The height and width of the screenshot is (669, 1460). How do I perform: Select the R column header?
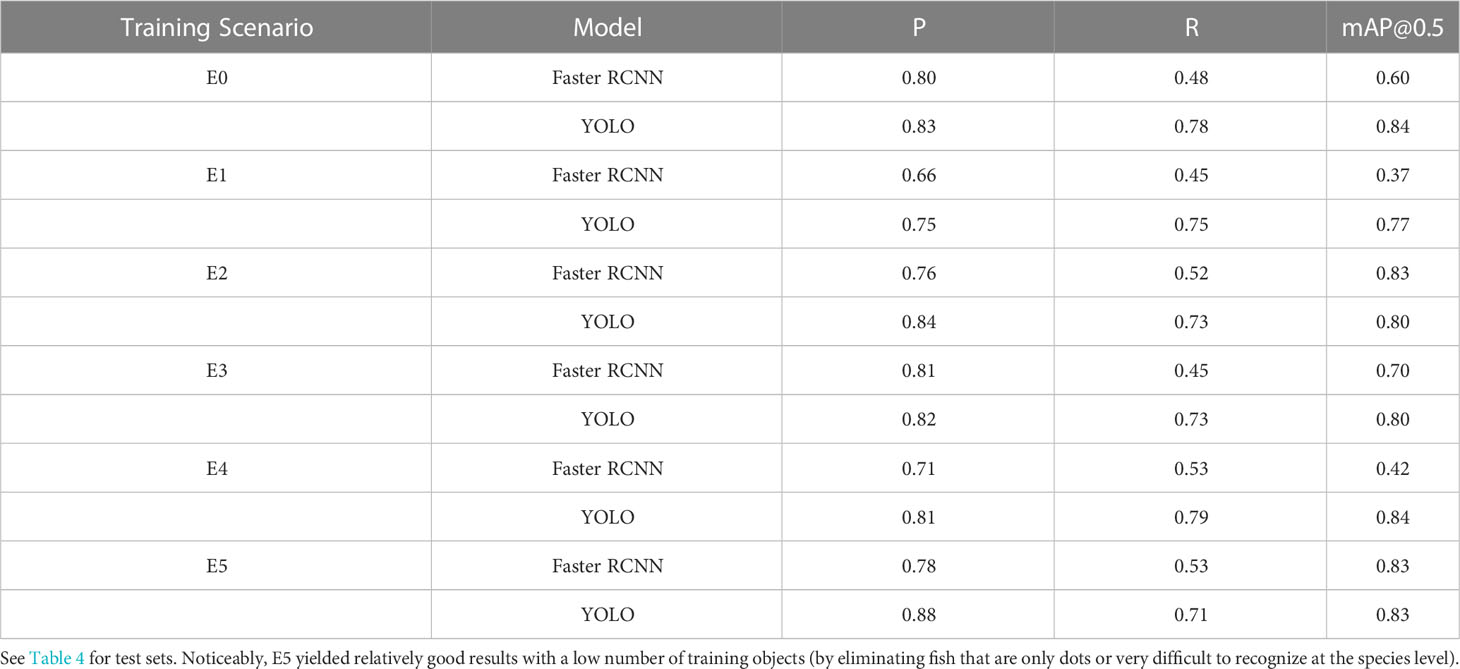point(1190,27)
